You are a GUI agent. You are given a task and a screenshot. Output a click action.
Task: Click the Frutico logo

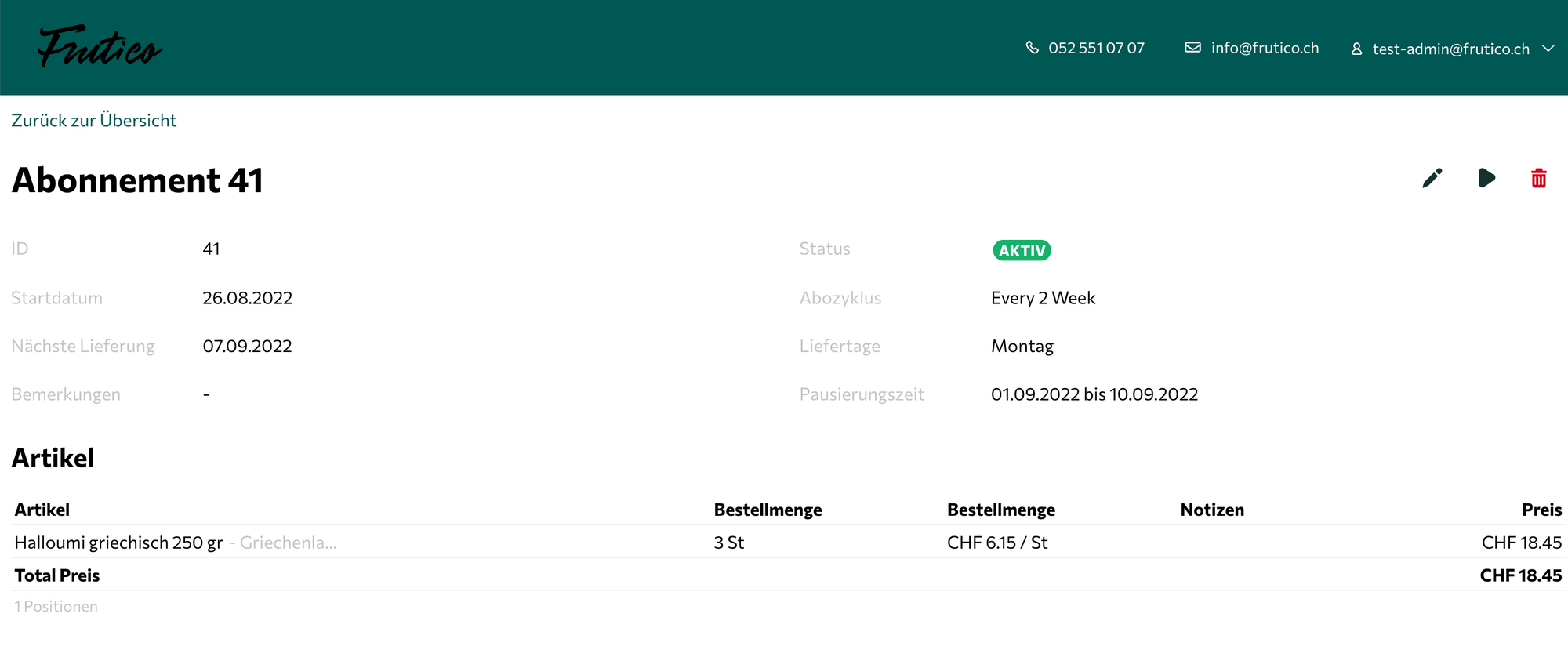click(100, 47)
